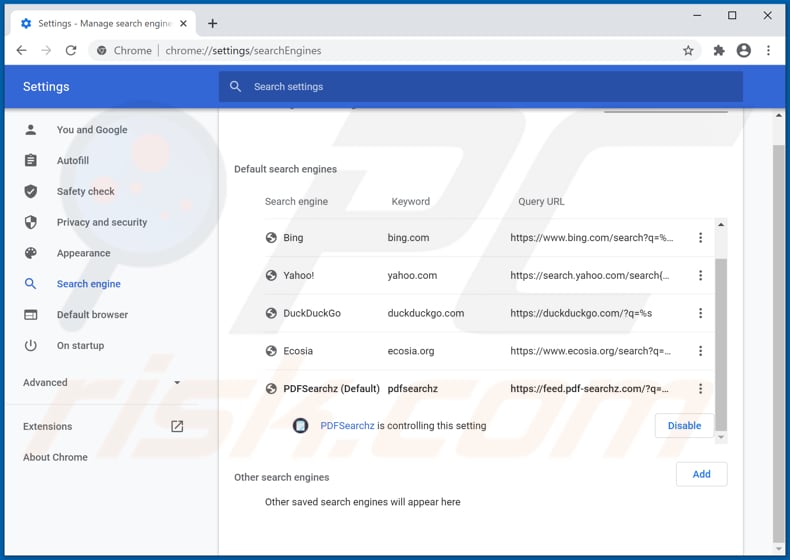Click the globe icon next to DuckDuckGo

[271, 313]
